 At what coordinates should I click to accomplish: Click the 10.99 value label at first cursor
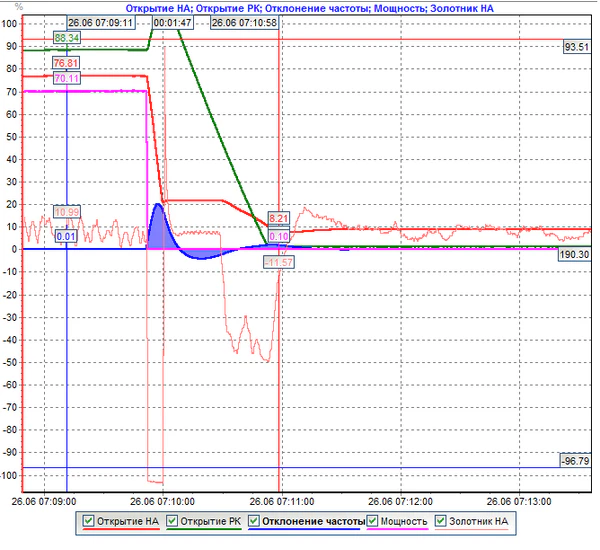click(67, 212)
